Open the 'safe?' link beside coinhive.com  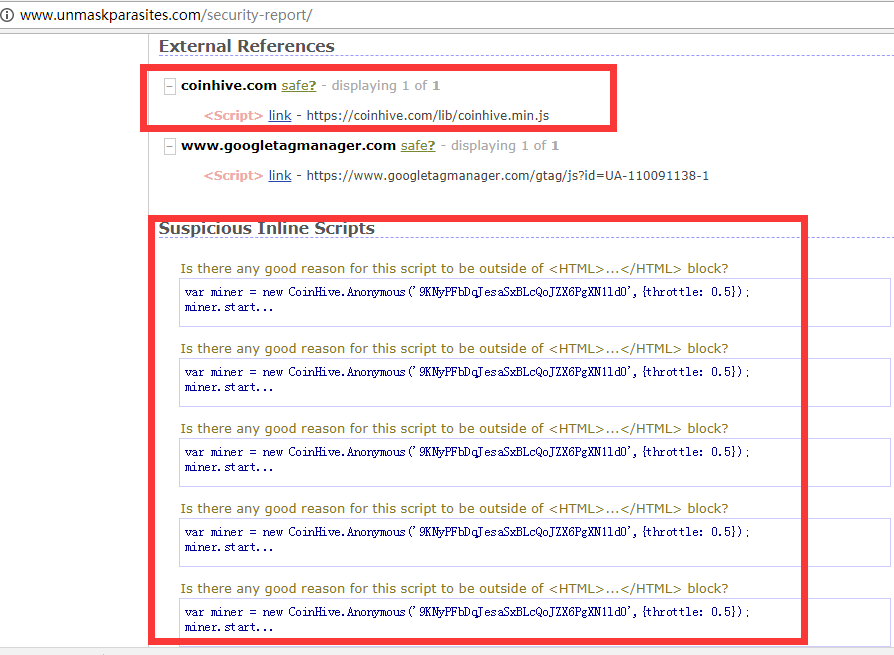[x=299, y=86]
